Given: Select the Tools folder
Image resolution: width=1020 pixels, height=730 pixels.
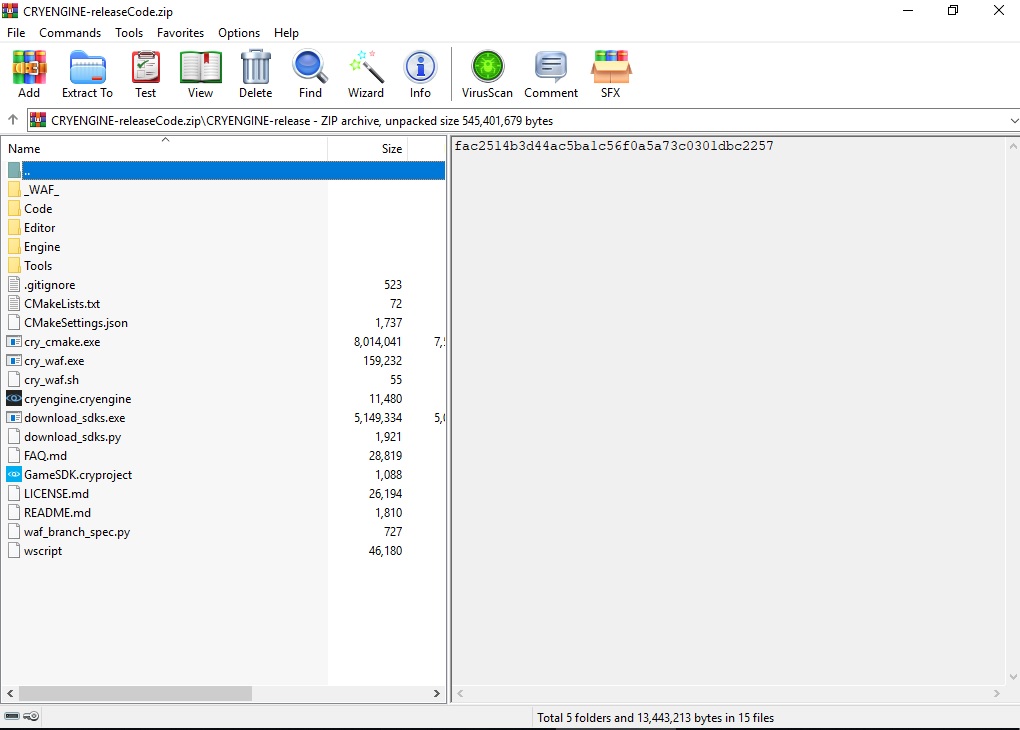Looking at the screenshot, I should pos(38,265).
